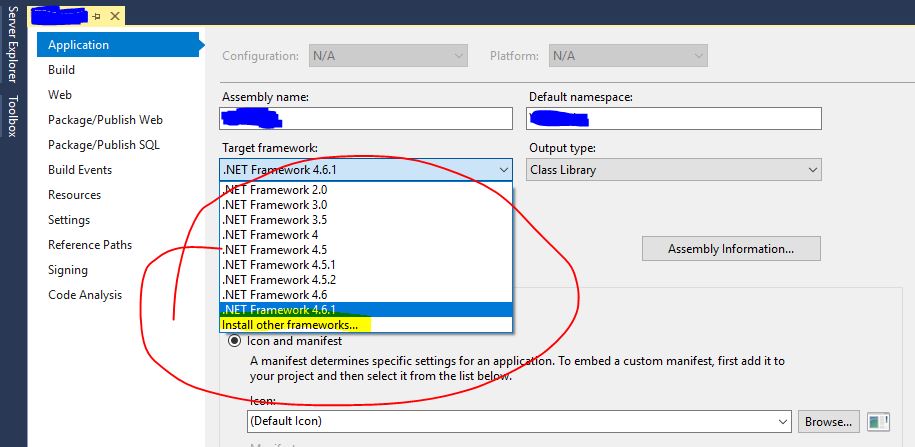Expand the Configuration dropdown
This screenshot has height=447, width=915.
click(x=388, y=56)
